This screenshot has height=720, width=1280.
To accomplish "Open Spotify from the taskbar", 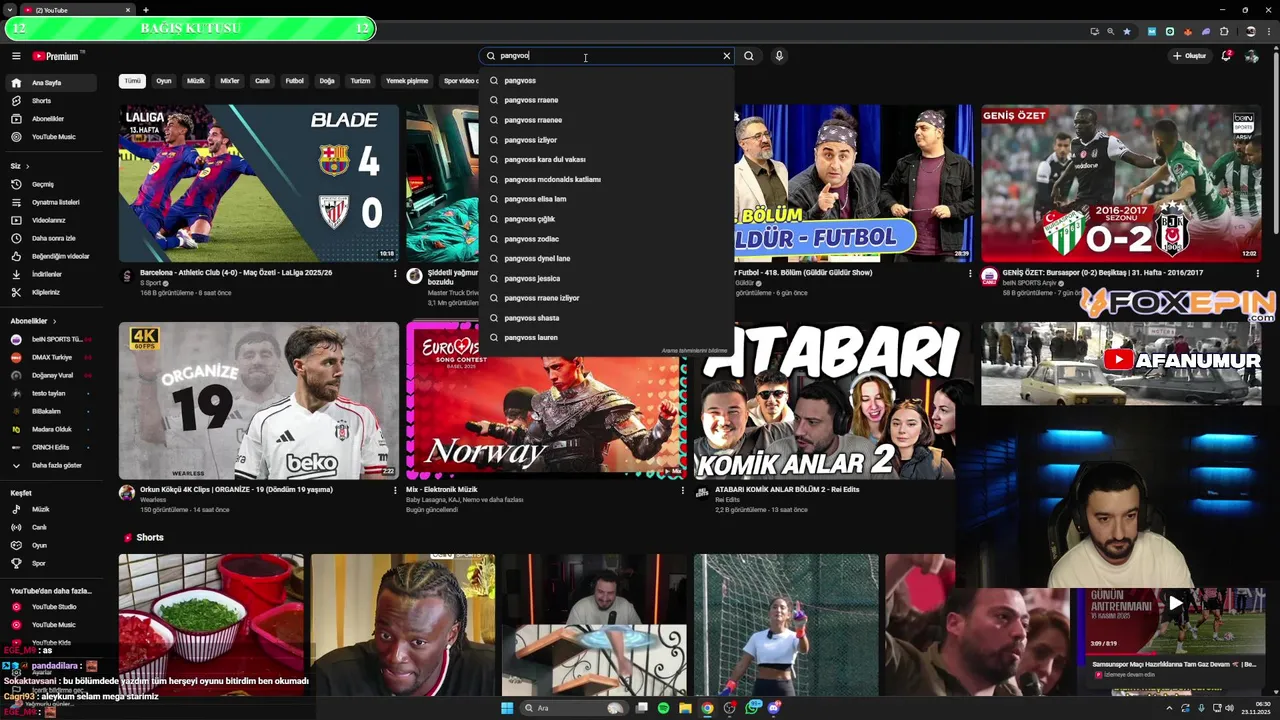I will point(663,708).
